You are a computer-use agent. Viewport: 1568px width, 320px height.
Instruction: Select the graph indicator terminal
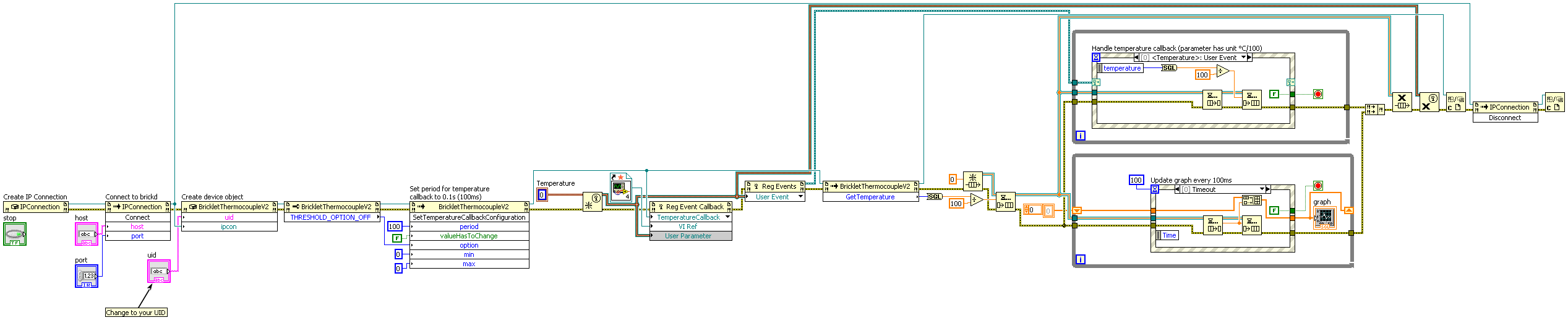coord(1324,218)
